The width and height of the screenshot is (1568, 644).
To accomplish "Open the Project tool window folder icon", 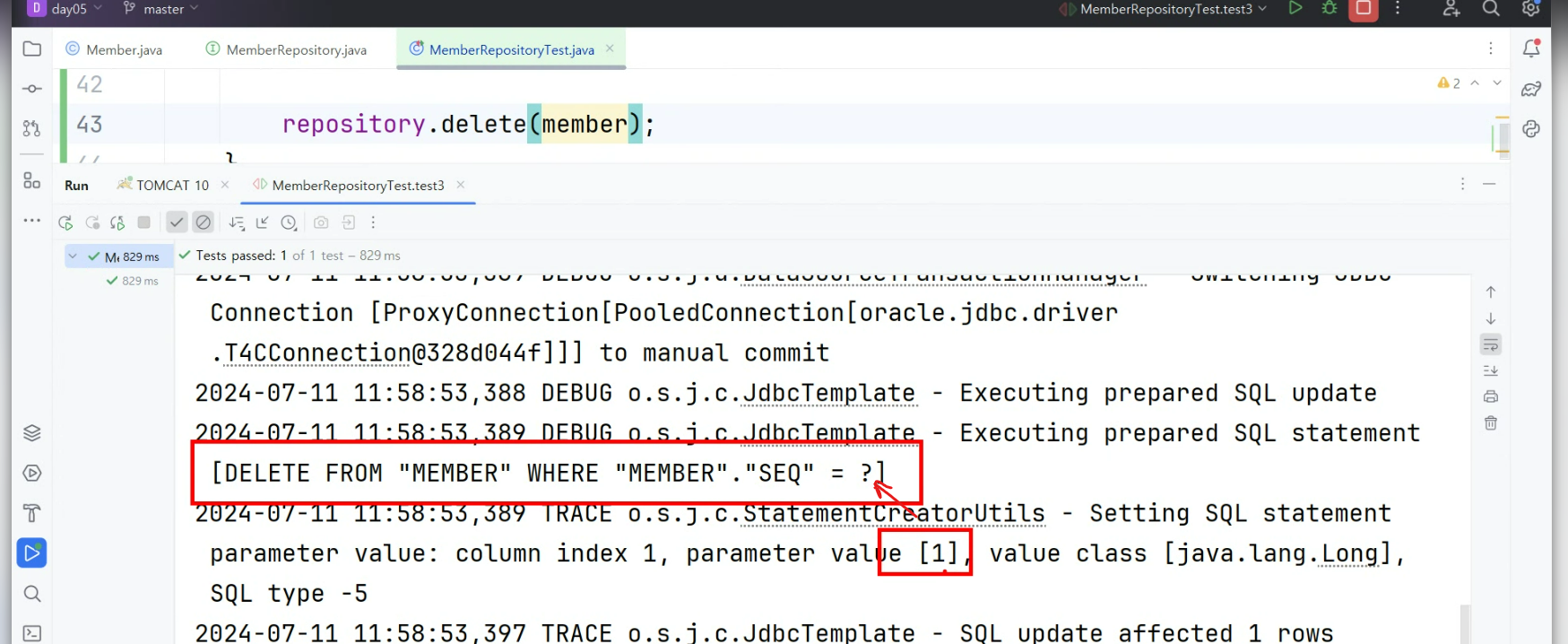I will click(31, 48).
